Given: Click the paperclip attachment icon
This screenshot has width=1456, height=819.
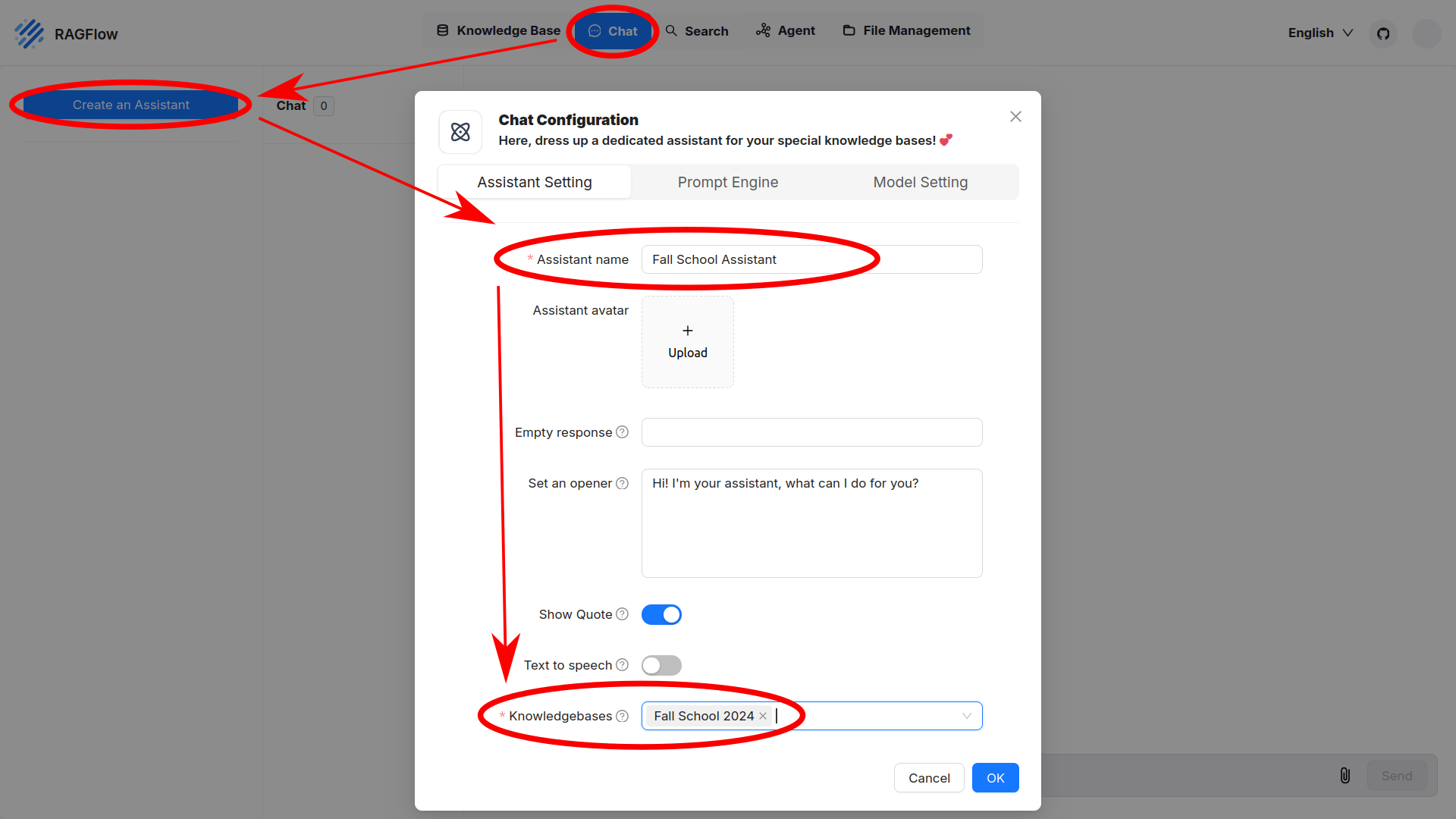Looking at the screenshot, I should [x=1345, y=775].
